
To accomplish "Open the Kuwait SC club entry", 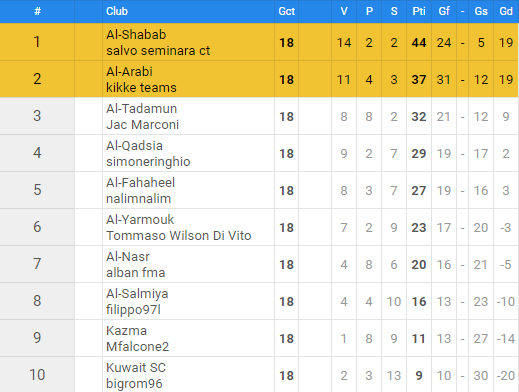I will [x=136, y=368].
